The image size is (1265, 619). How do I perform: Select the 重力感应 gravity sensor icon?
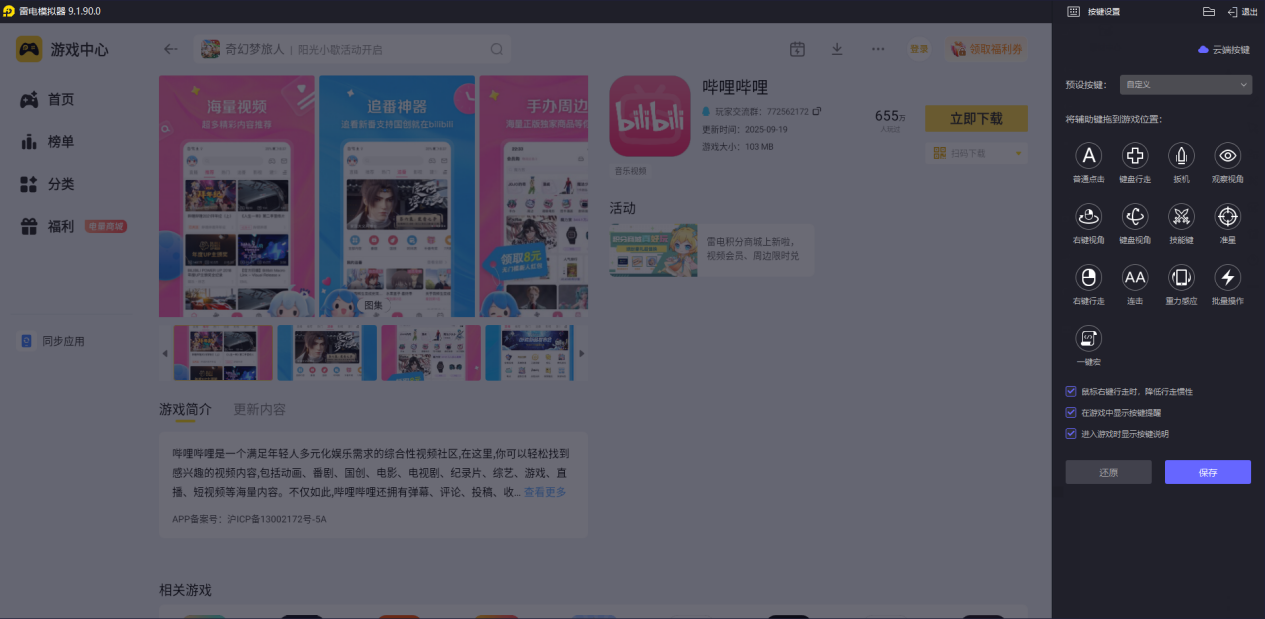(x=1181, y=279)
